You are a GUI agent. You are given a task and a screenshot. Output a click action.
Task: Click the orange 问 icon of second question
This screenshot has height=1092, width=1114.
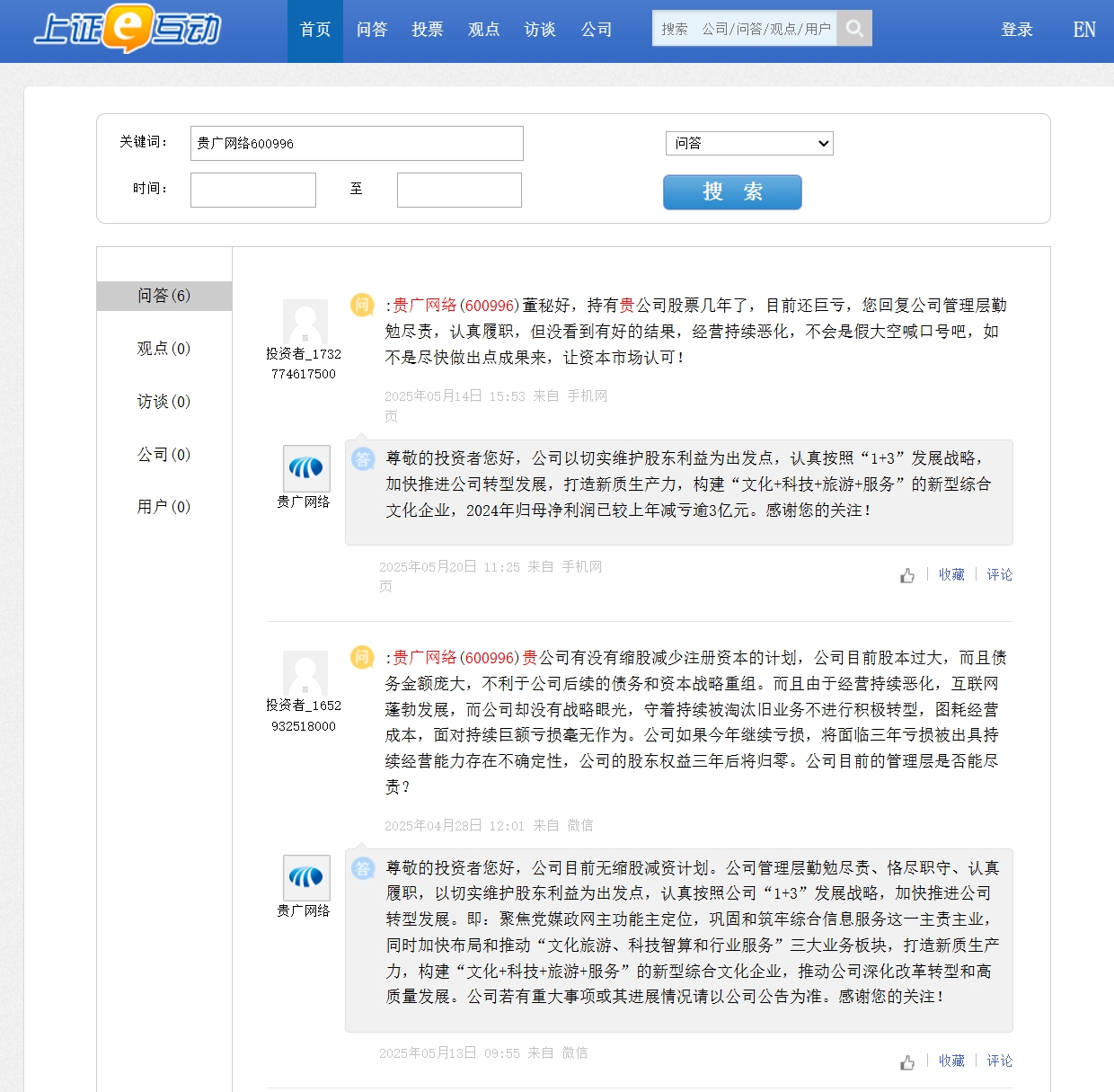point(361,657)
